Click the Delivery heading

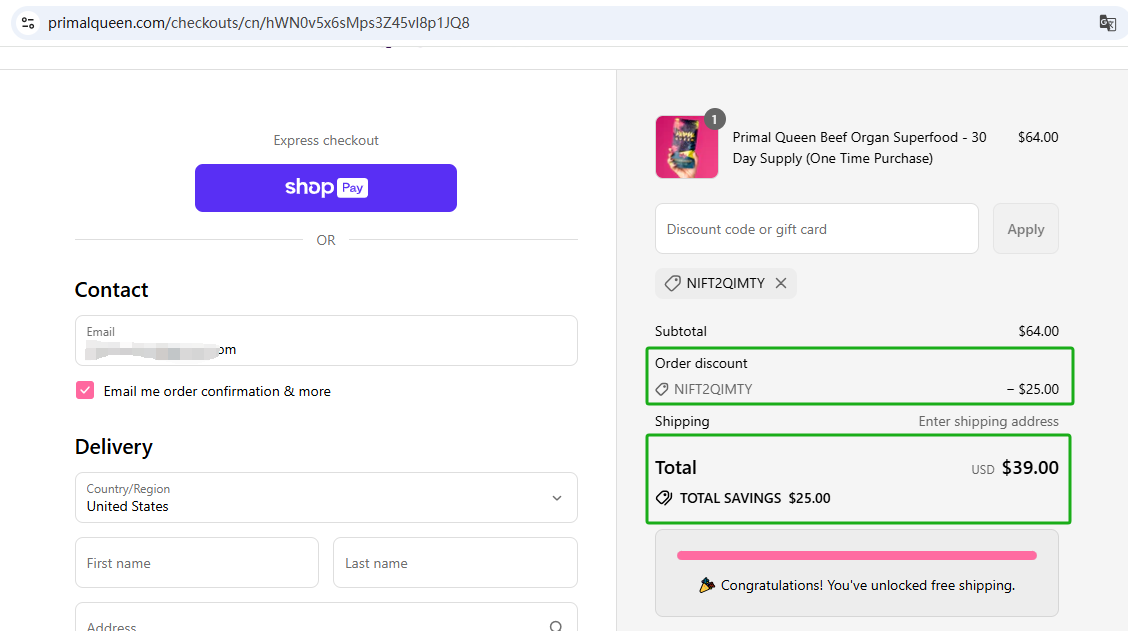114,447
